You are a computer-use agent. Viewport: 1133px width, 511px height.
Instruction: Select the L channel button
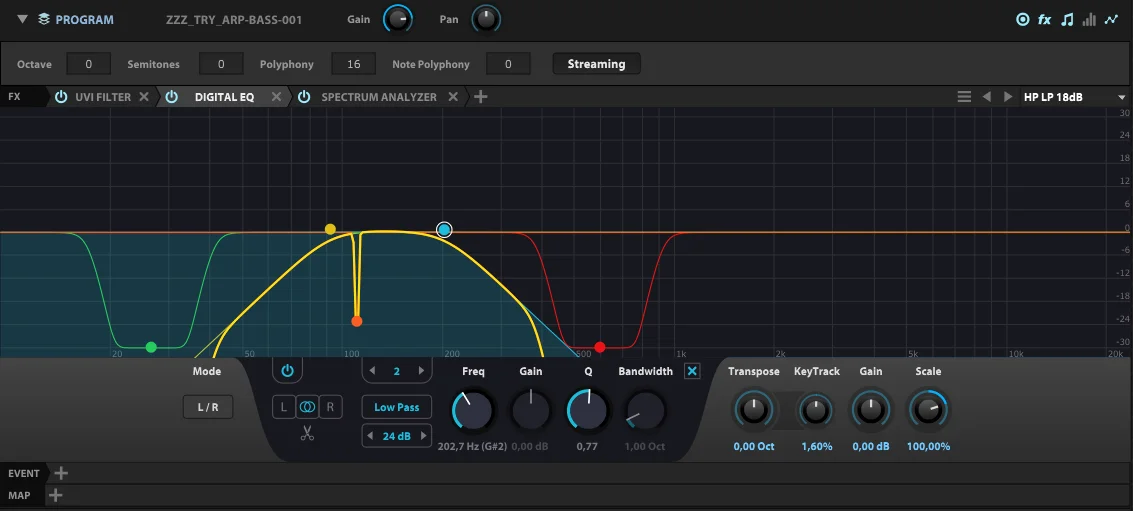[283, 407]
